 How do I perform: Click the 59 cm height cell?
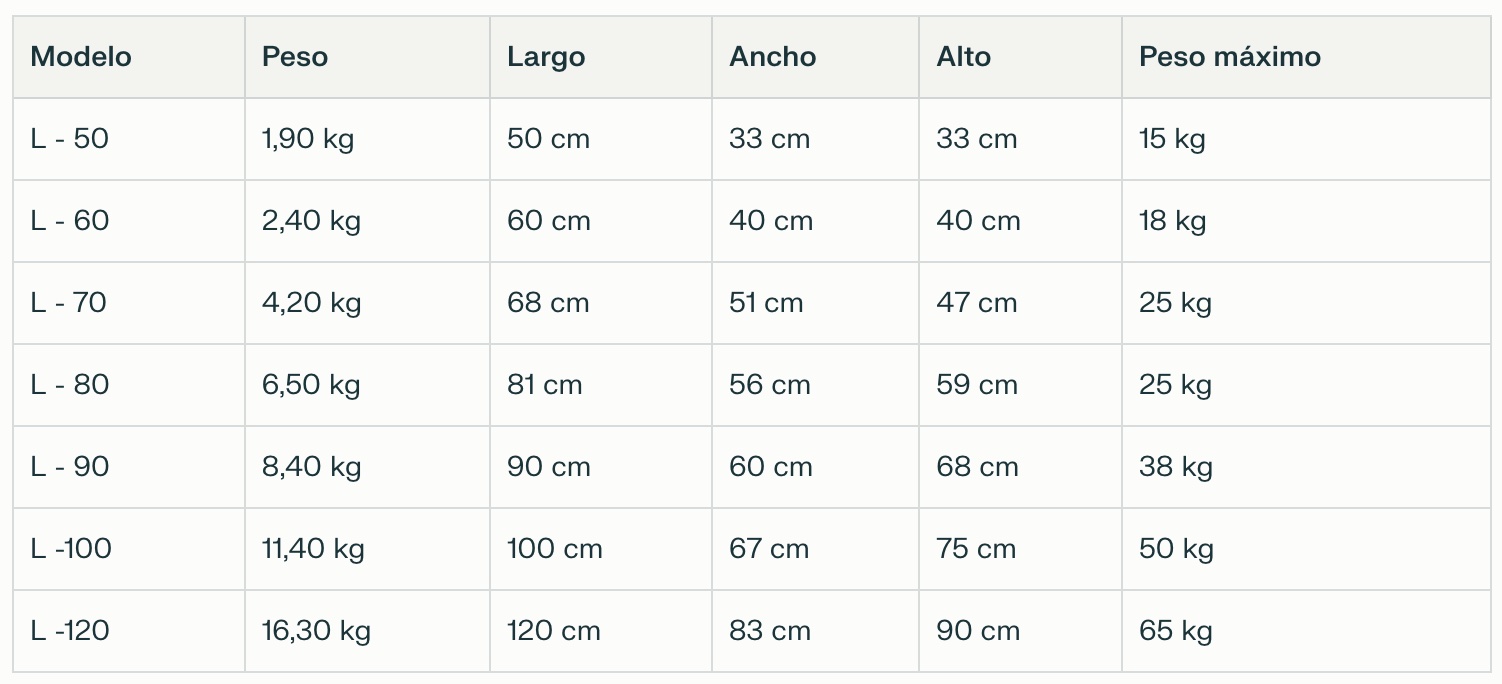977,385
